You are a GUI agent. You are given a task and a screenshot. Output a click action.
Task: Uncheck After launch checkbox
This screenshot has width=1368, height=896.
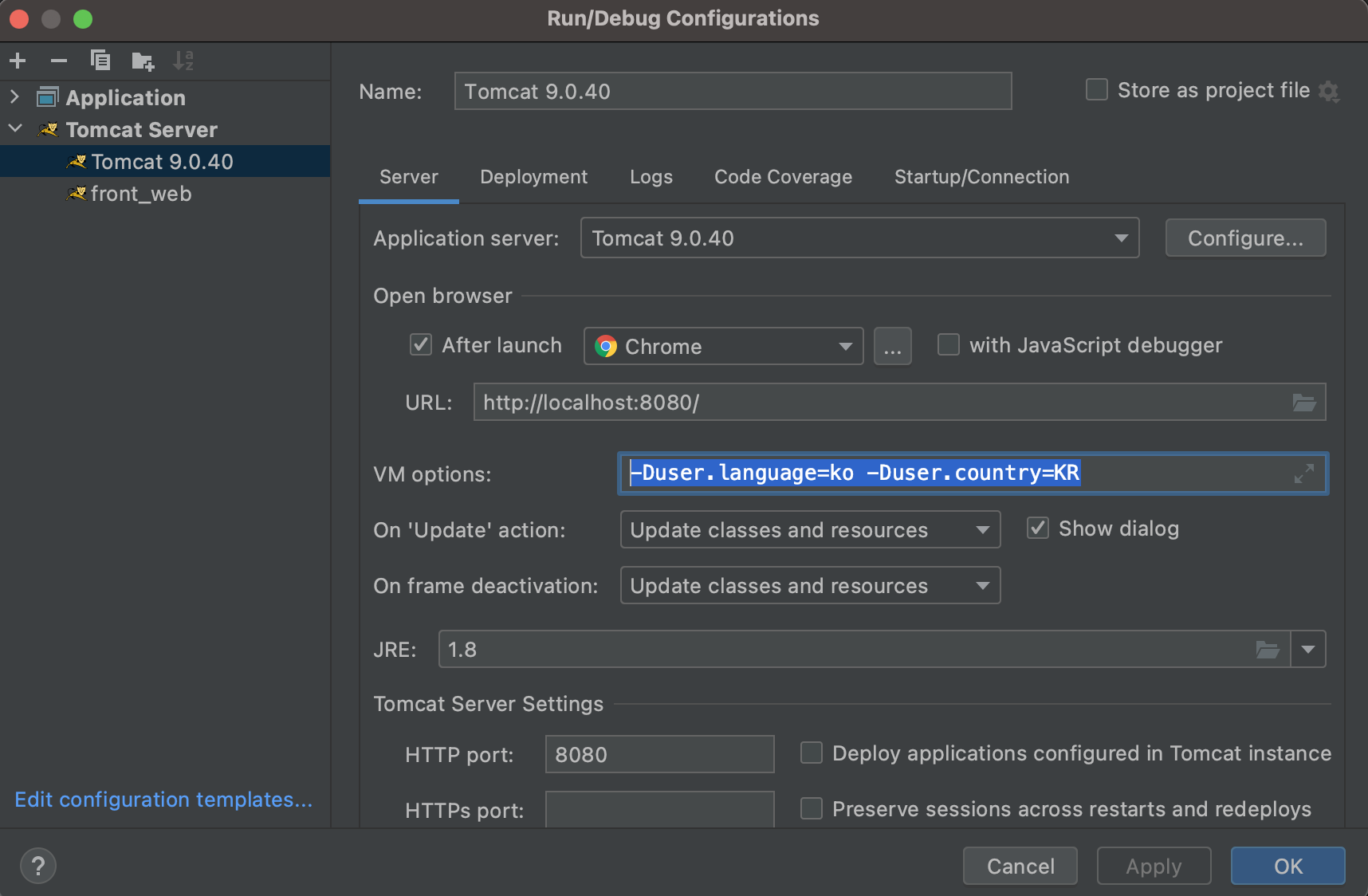click(421, 344)
